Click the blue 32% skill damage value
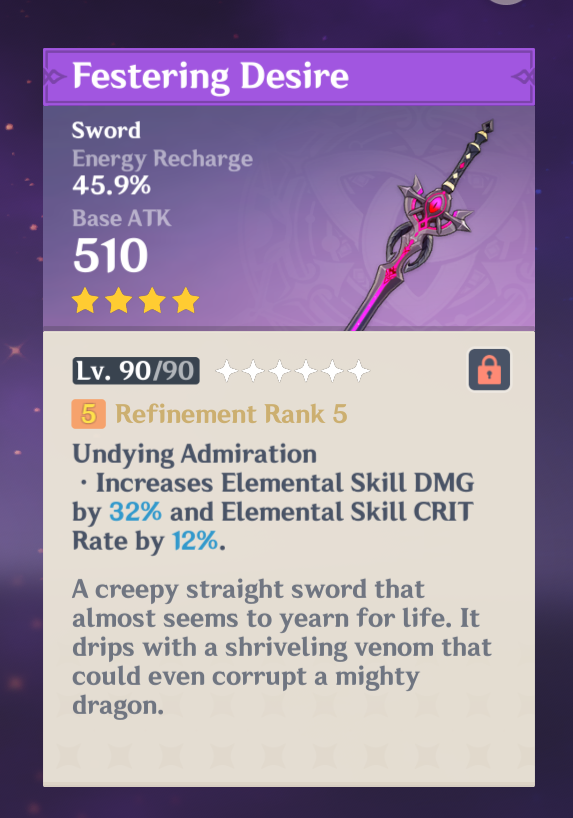 pos(136,512)
